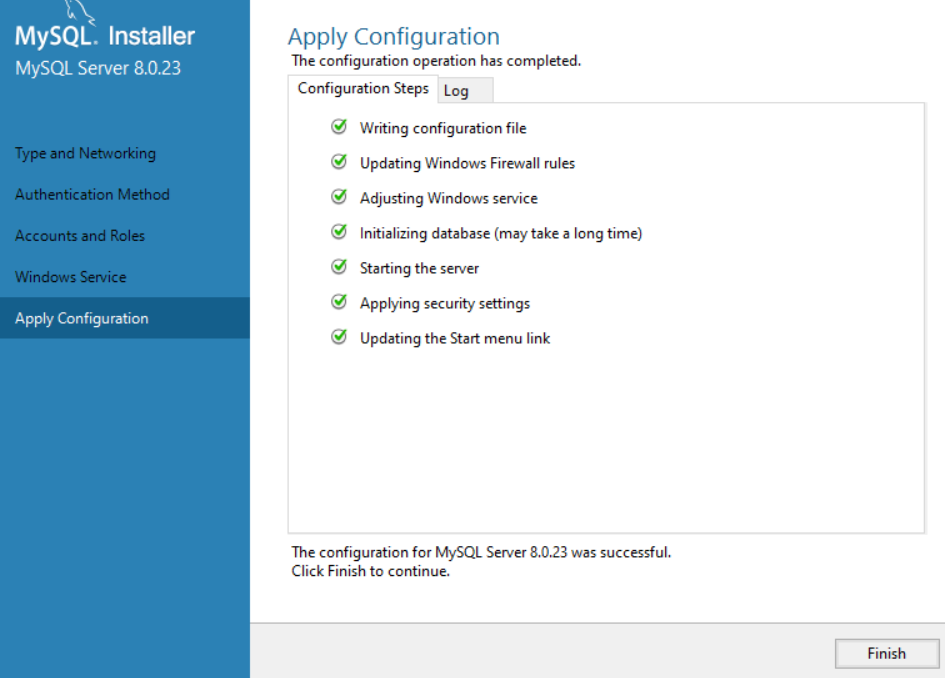Switch to the Log tab

click(x=465, y=90)
